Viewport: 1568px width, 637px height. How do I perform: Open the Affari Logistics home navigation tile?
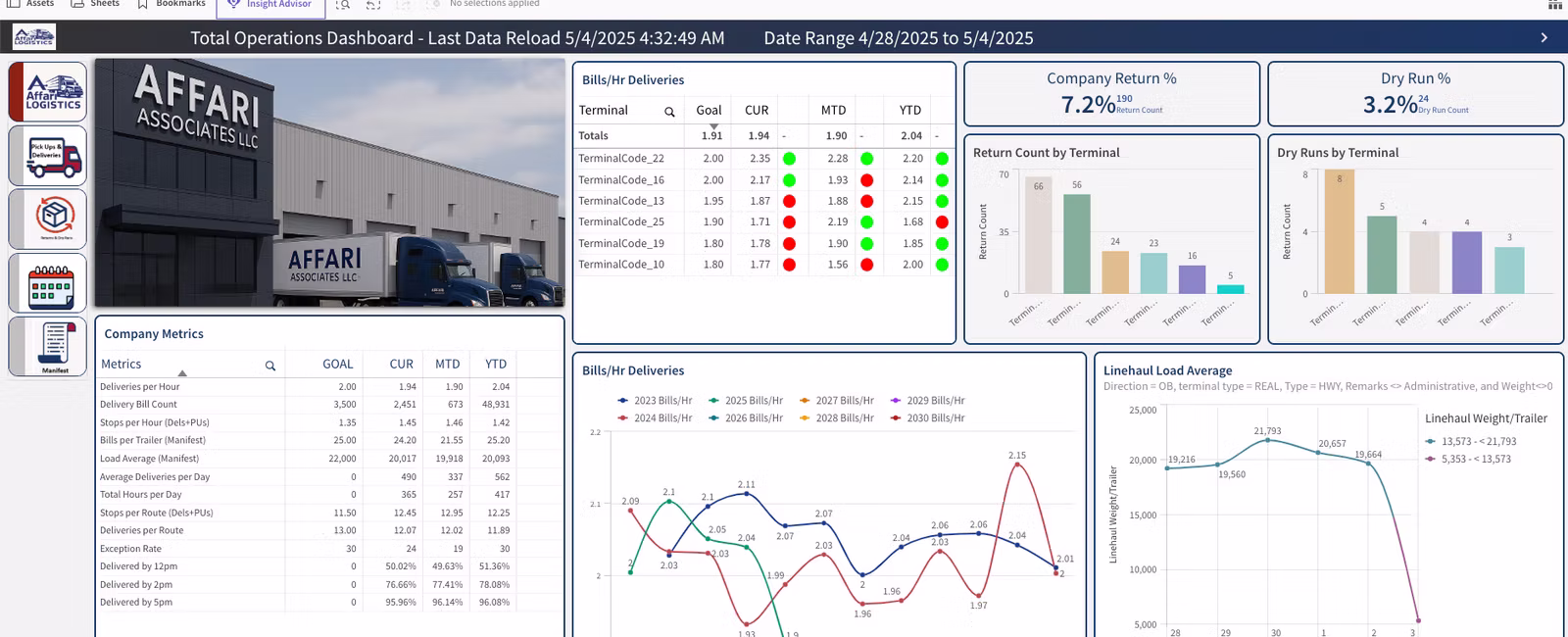coord(48,92)
